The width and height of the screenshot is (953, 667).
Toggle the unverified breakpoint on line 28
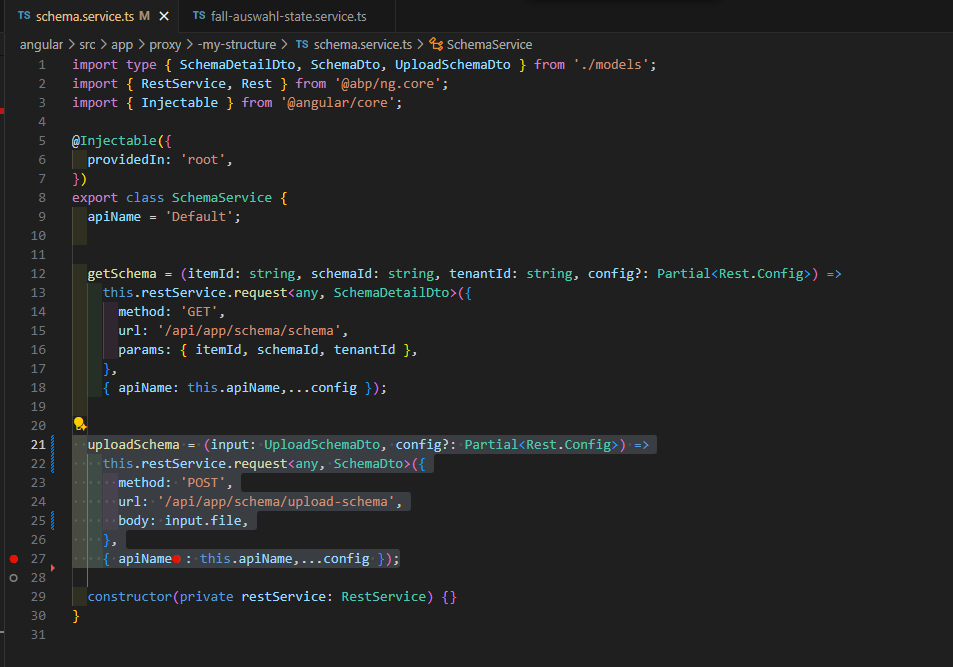13,578
